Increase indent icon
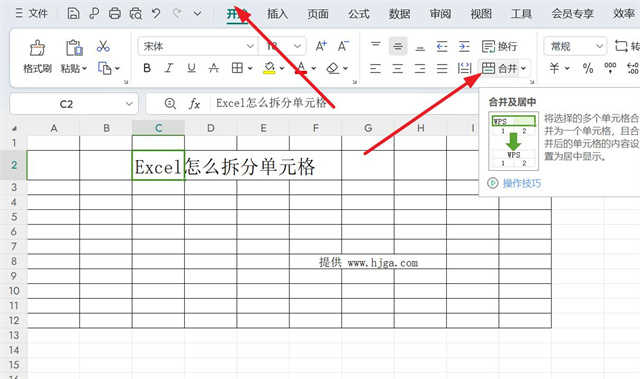Viewport: 640px width, 379px height. pyautogui.click(x=464, y=46)
